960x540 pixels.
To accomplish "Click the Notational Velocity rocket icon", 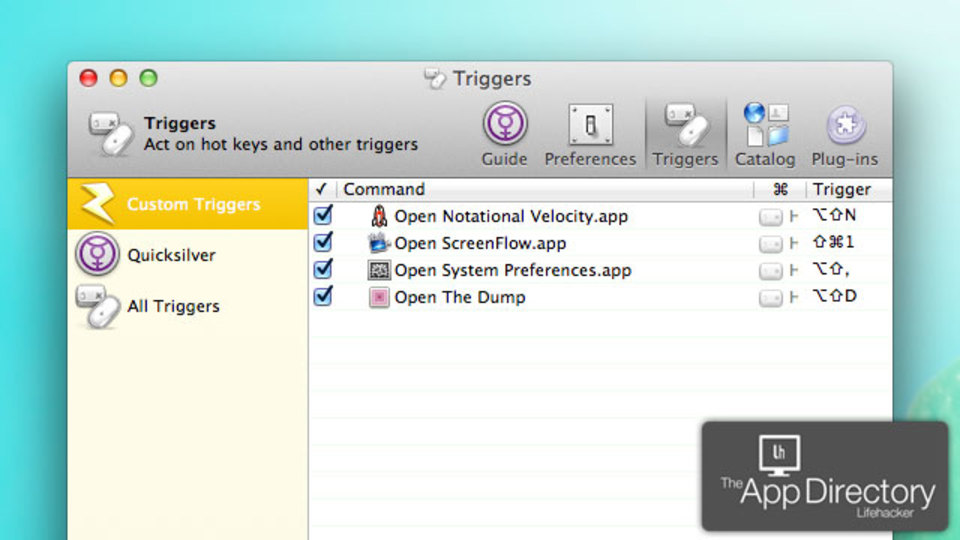I will point(379,216).
